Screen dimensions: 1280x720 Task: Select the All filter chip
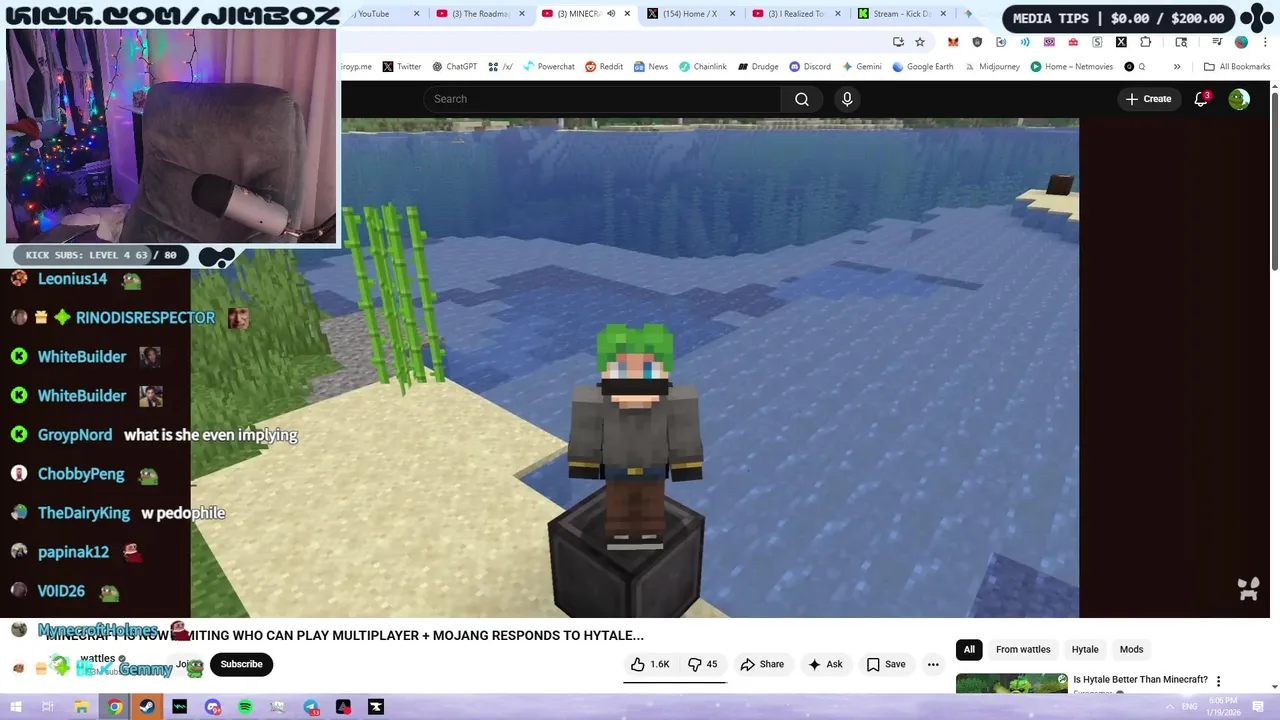(969, 650)
